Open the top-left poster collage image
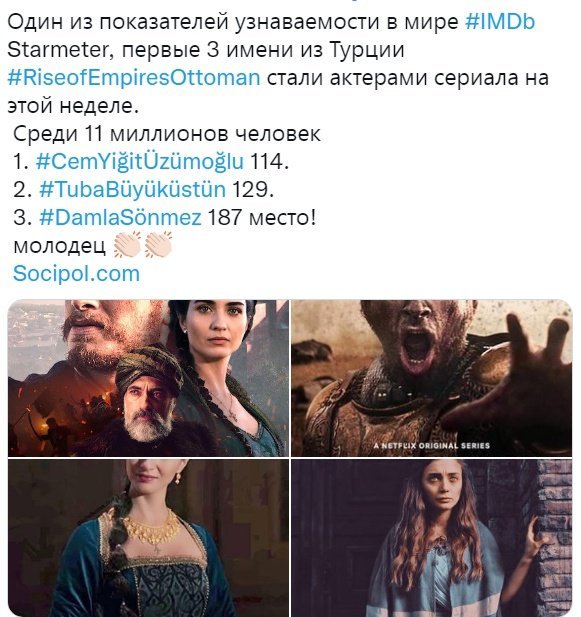This screenshot has height=617, width=581. click(x=148, y=378)
